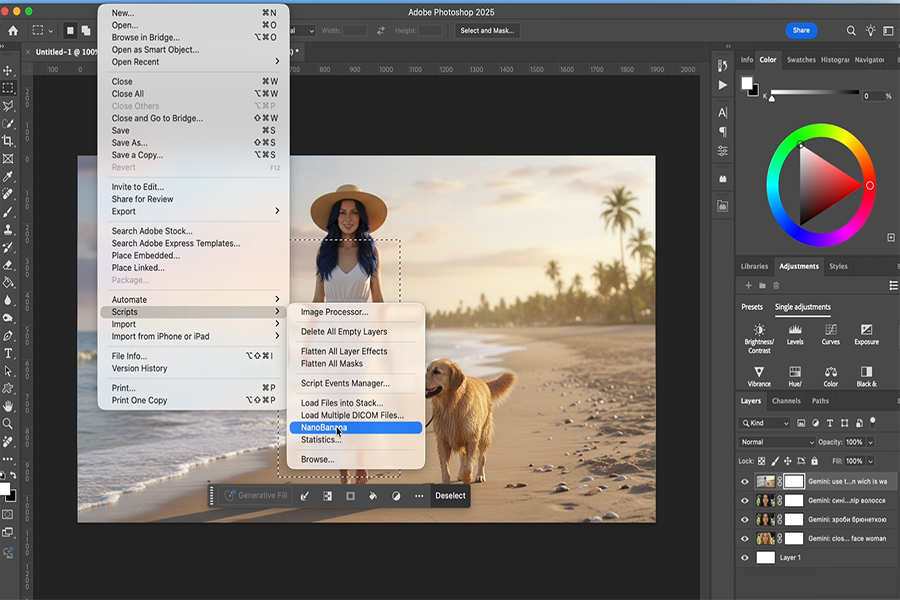This screenshot has height=600, width=900.
Task: Switch to the Swatches tab
Action: coord(801,60)
